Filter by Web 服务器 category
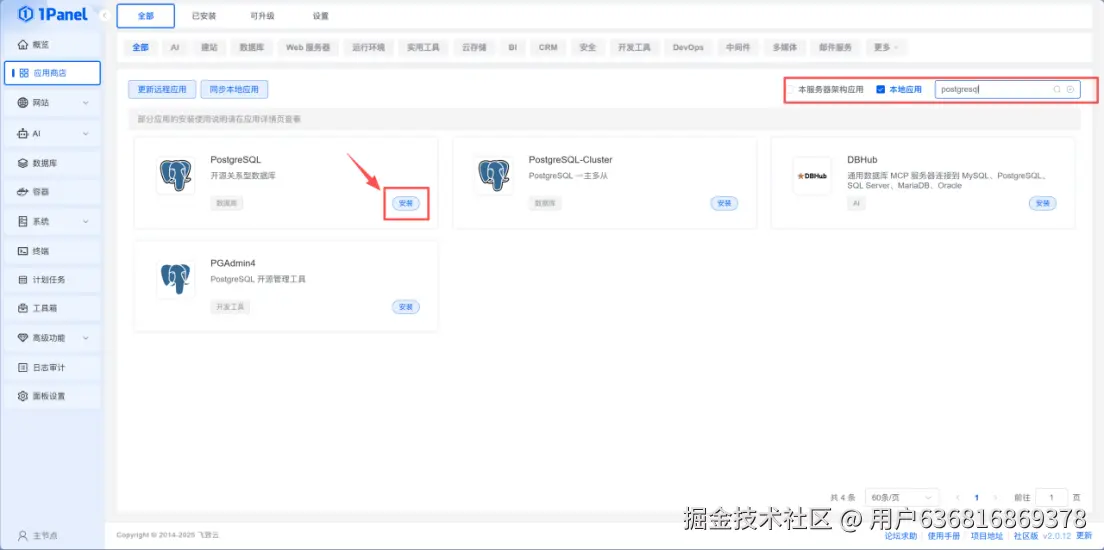 (308, 47)
